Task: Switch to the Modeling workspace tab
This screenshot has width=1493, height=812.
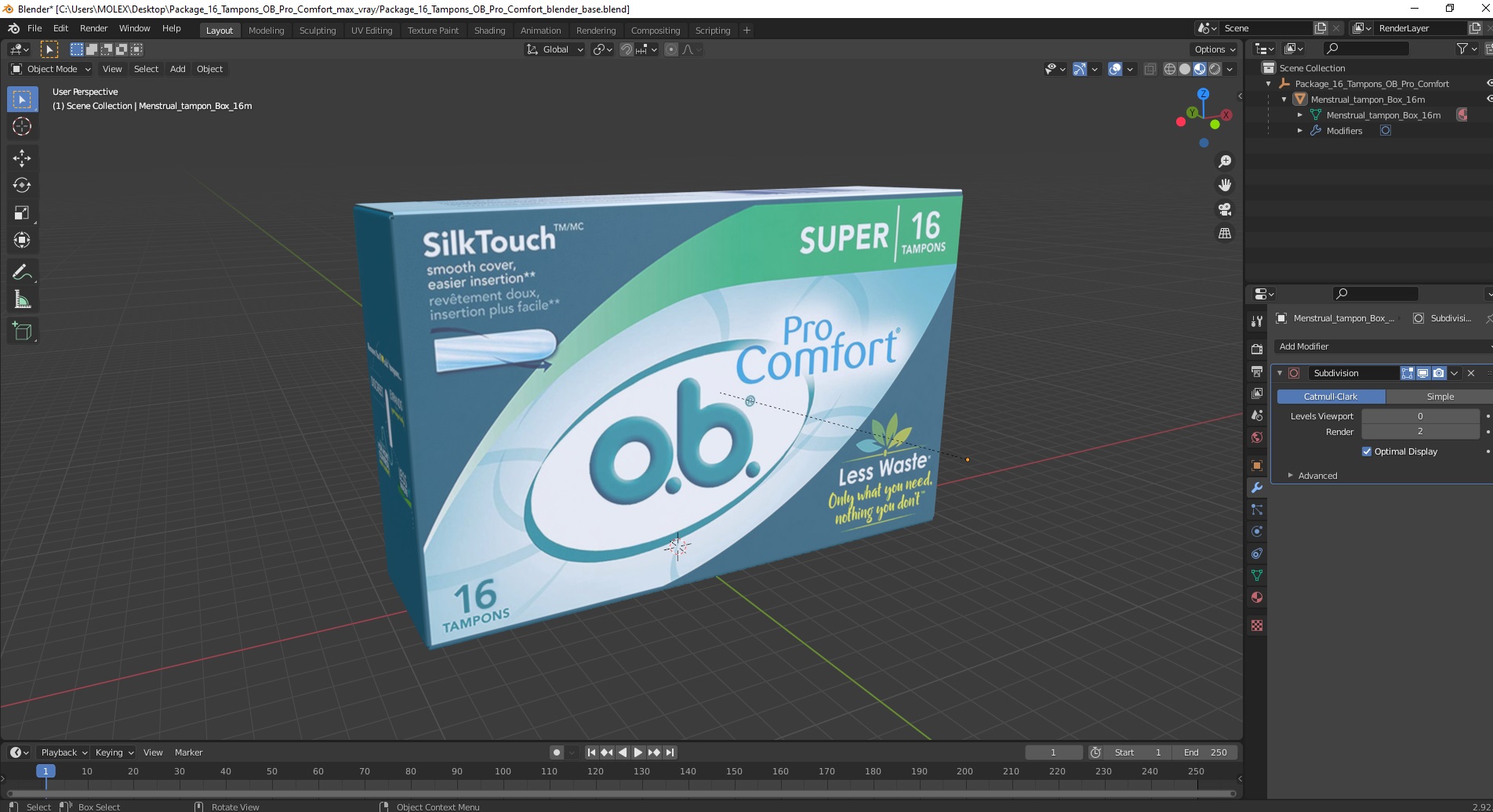Action: pyautogui.click(x=266, y=31)
